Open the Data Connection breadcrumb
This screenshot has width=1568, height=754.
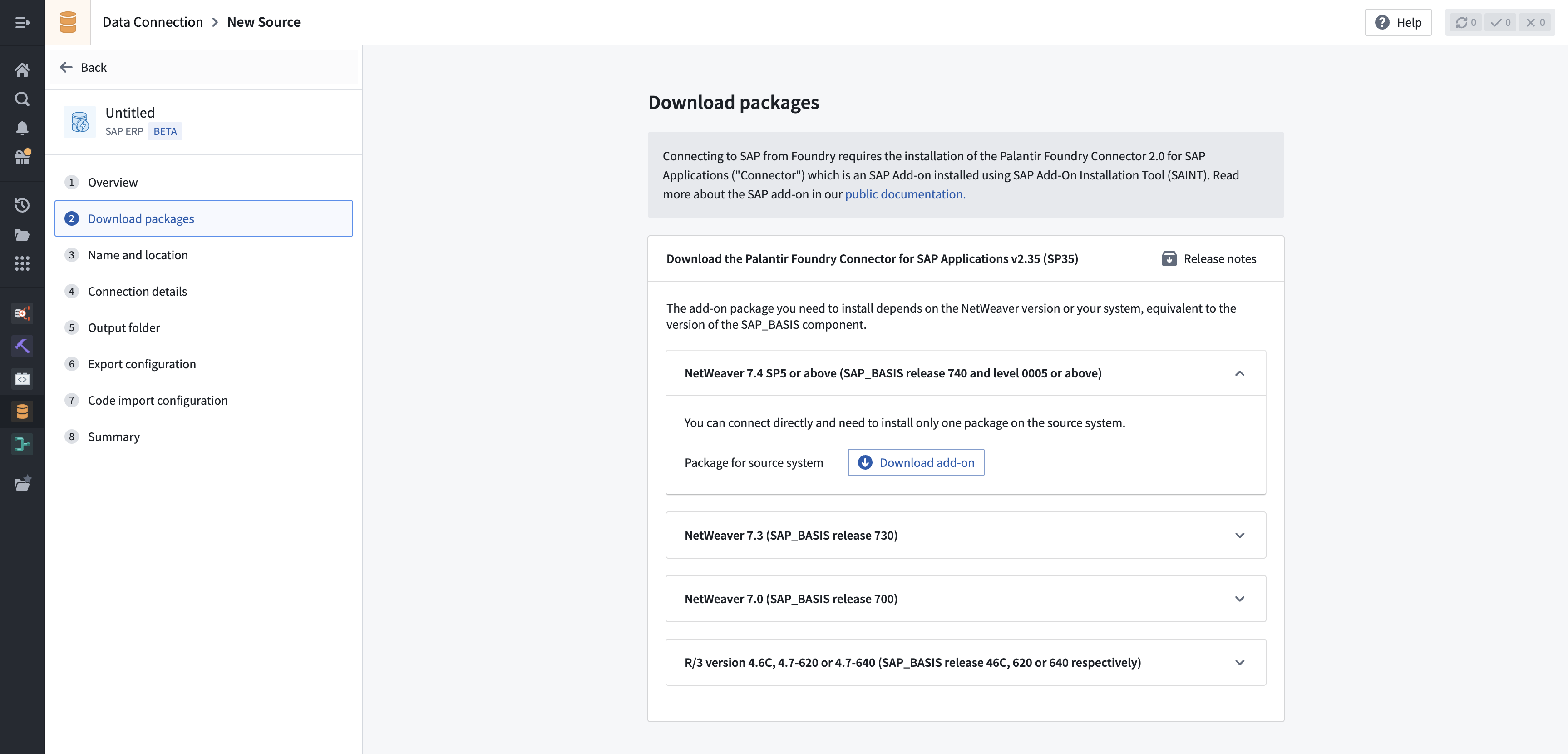153,22
